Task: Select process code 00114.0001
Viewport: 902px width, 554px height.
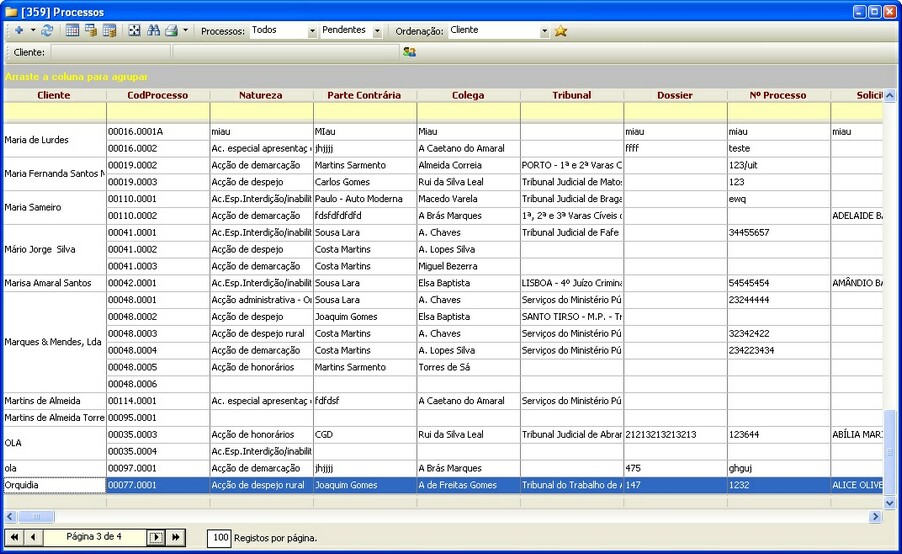Action: 158,401
